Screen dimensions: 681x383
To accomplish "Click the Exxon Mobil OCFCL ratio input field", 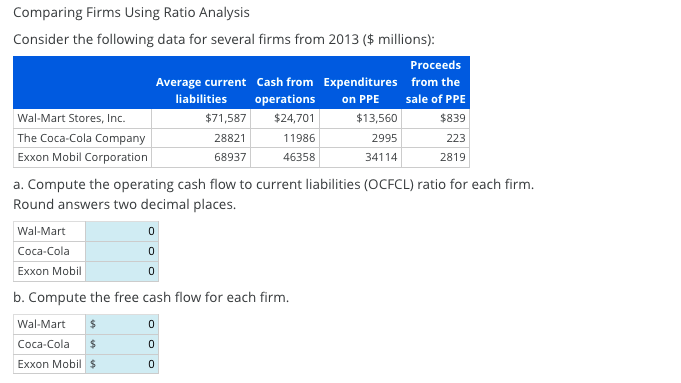I will (x=122, y=271).
